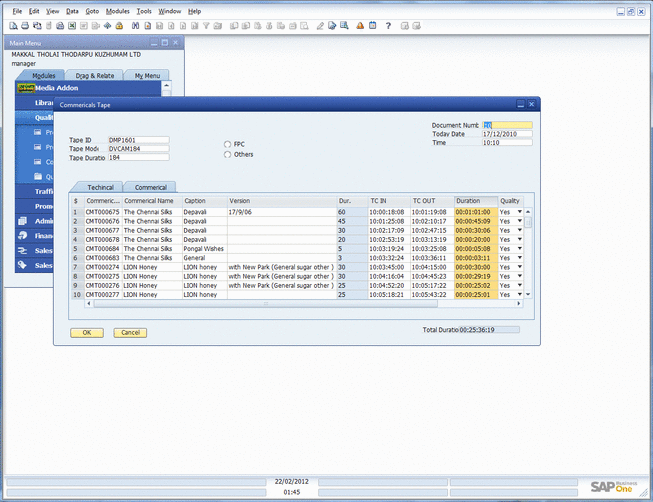The width and height of the screenshot is (653, 502).
Task: Click the Fax toolbar icon
Action: pos(60,26)
